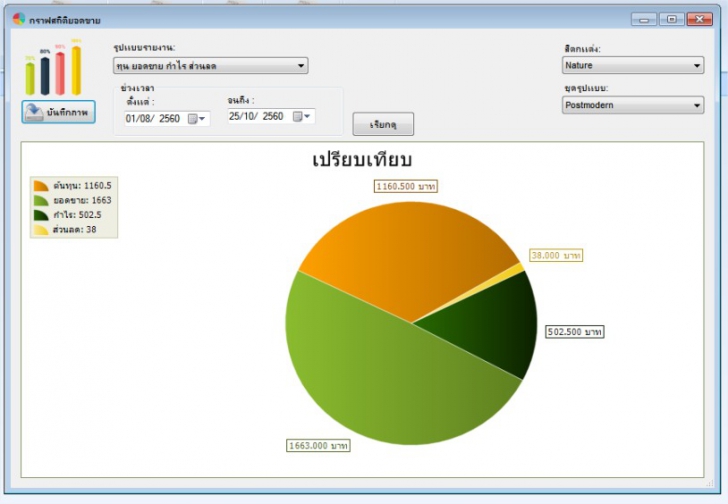Click the 38.000 บาท chart label
Image resolution: width=728 pixels, height=504 pixels.
click(556, 255)
